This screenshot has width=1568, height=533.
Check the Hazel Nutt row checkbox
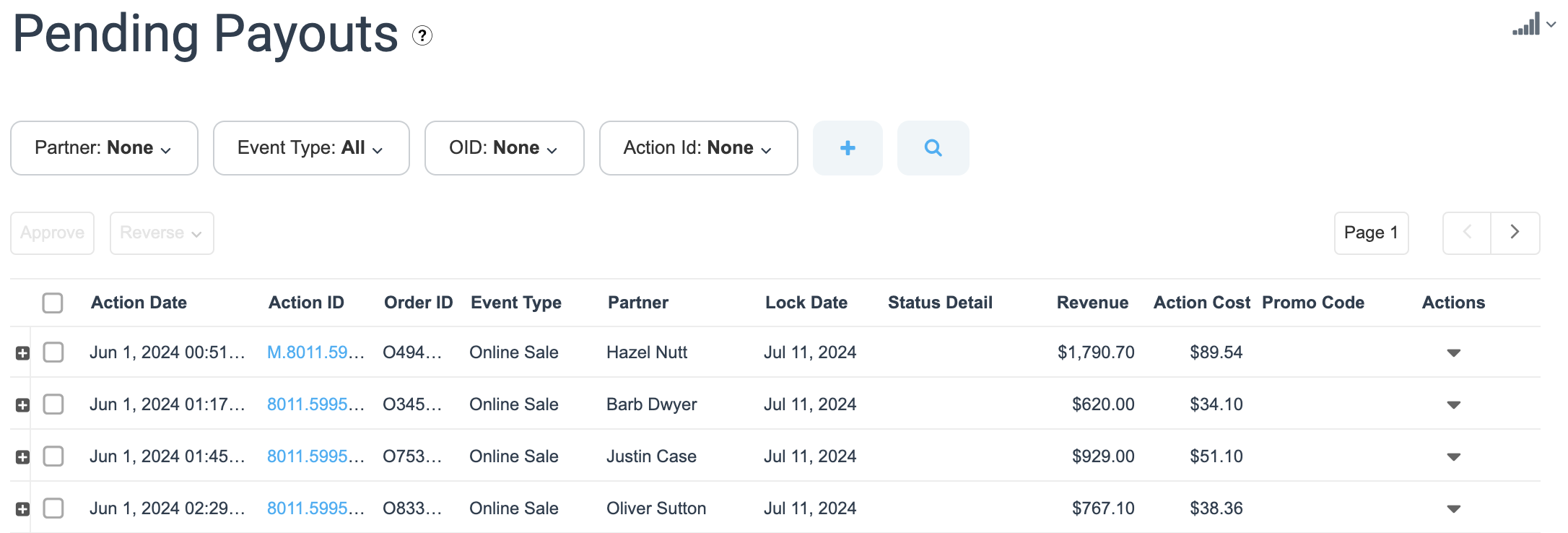(53, 352)
